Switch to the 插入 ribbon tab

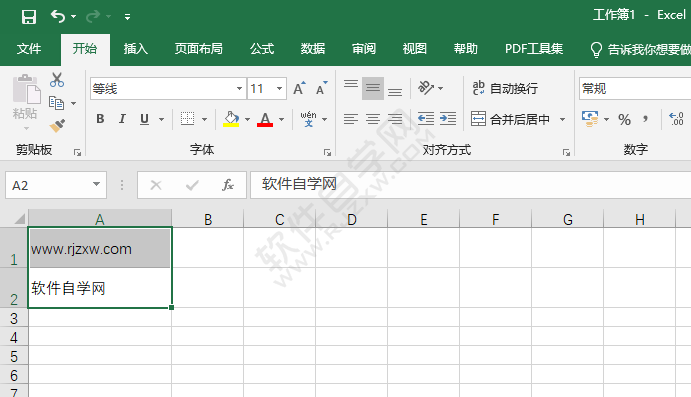[x=135, y=48]
